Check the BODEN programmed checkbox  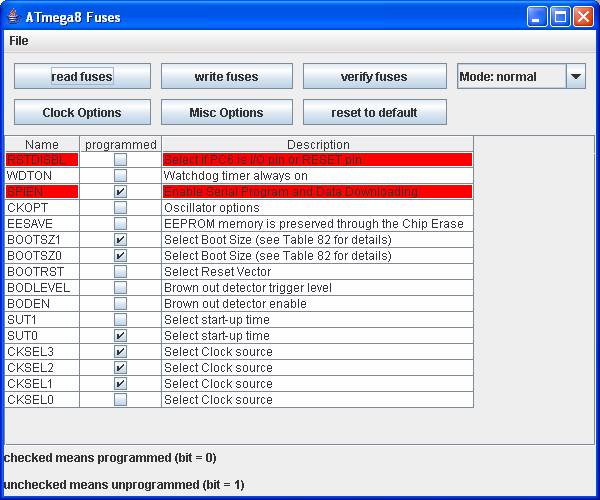pyautogui.click(x=120, y=304)
